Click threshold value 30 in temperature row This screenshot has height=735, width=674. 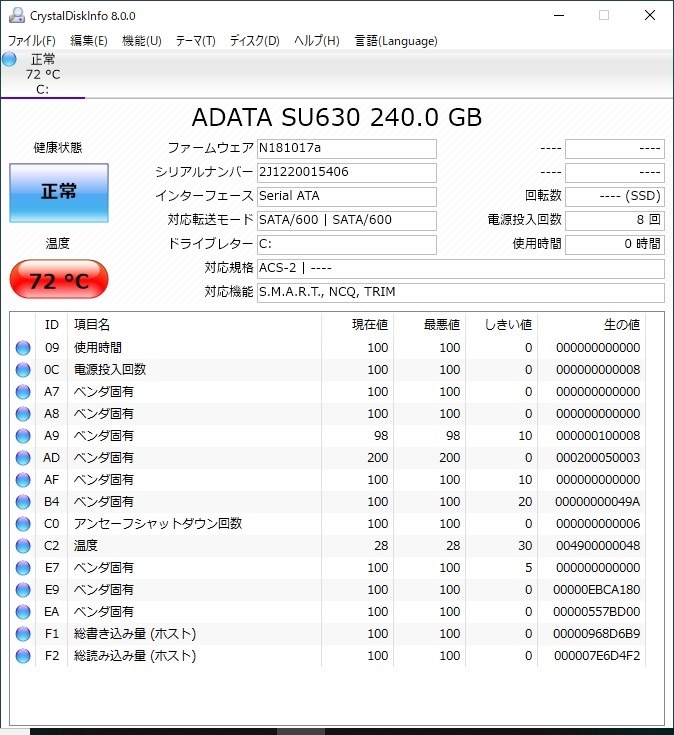click(525, 546)
